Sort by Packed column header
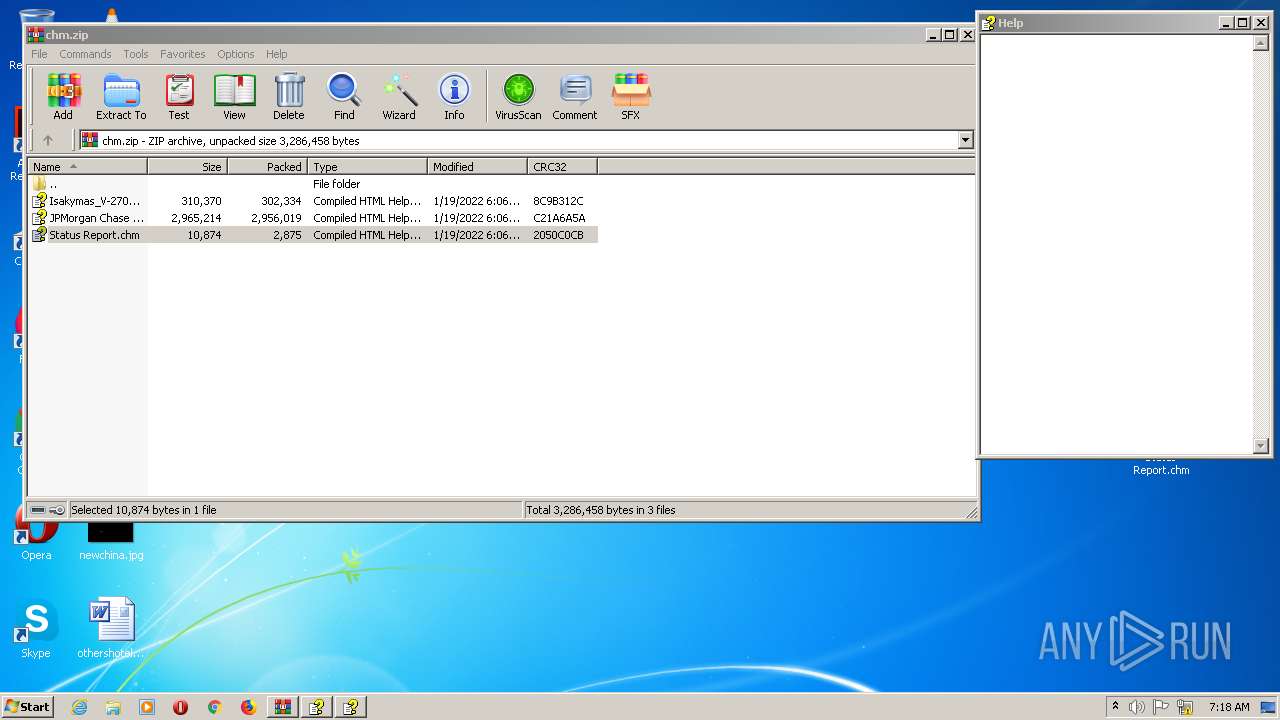The height and width of the screenshot is (720, 1280). coord(268,167)
